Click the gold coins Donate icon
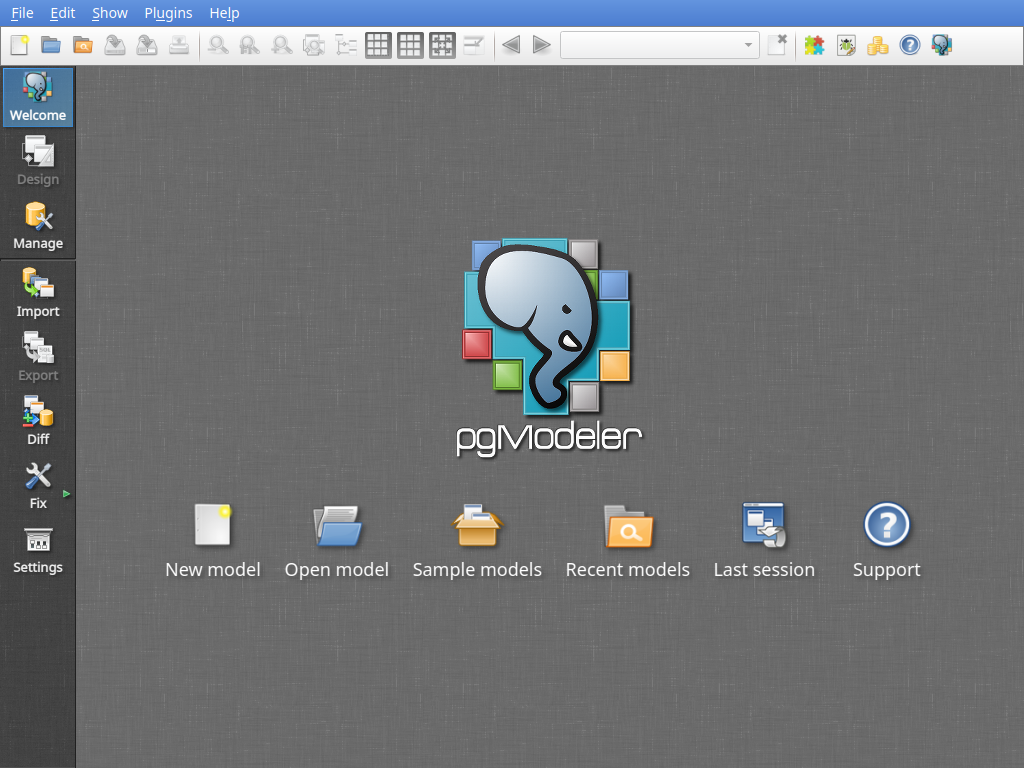The height and width of the screenshot is (768, 1024). [878, 45]
